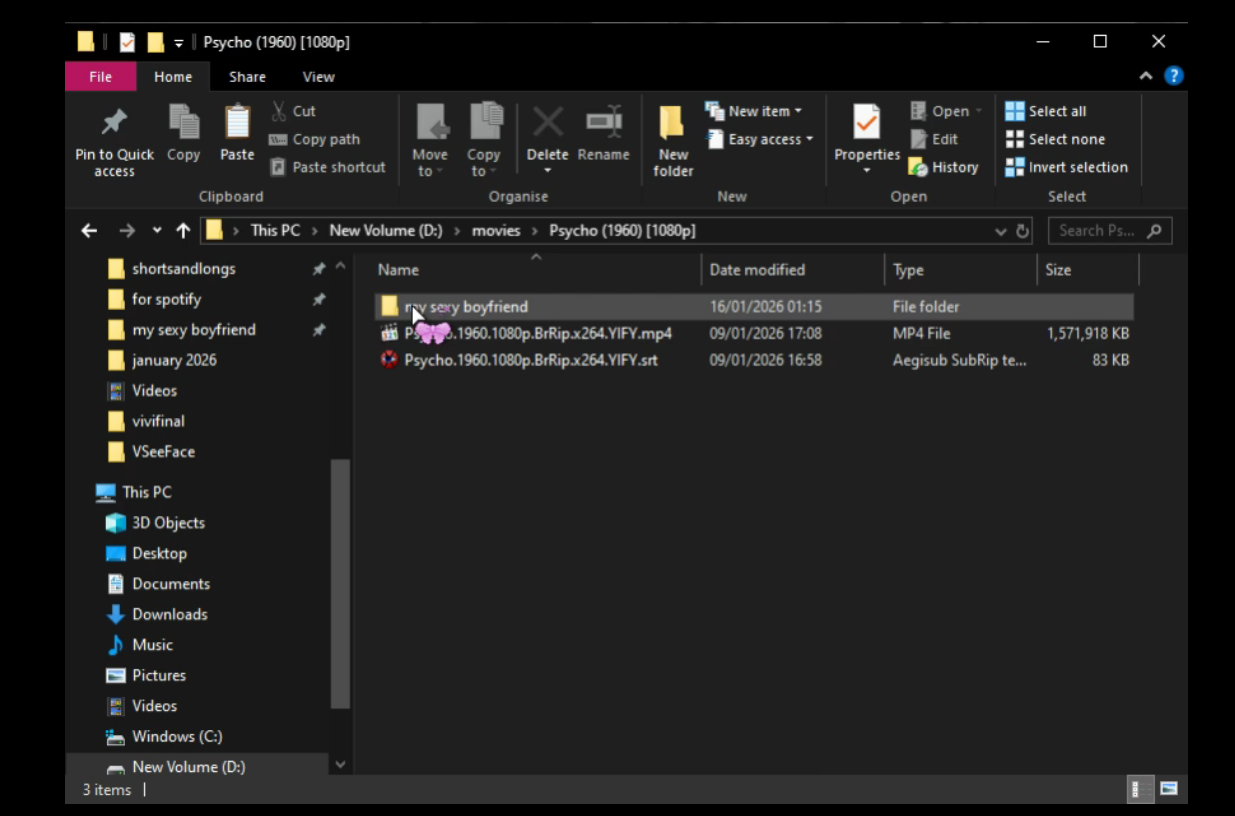The width and height of the screenshot is (1235, 816).
Task: Open file History
Action: [943, 167]
